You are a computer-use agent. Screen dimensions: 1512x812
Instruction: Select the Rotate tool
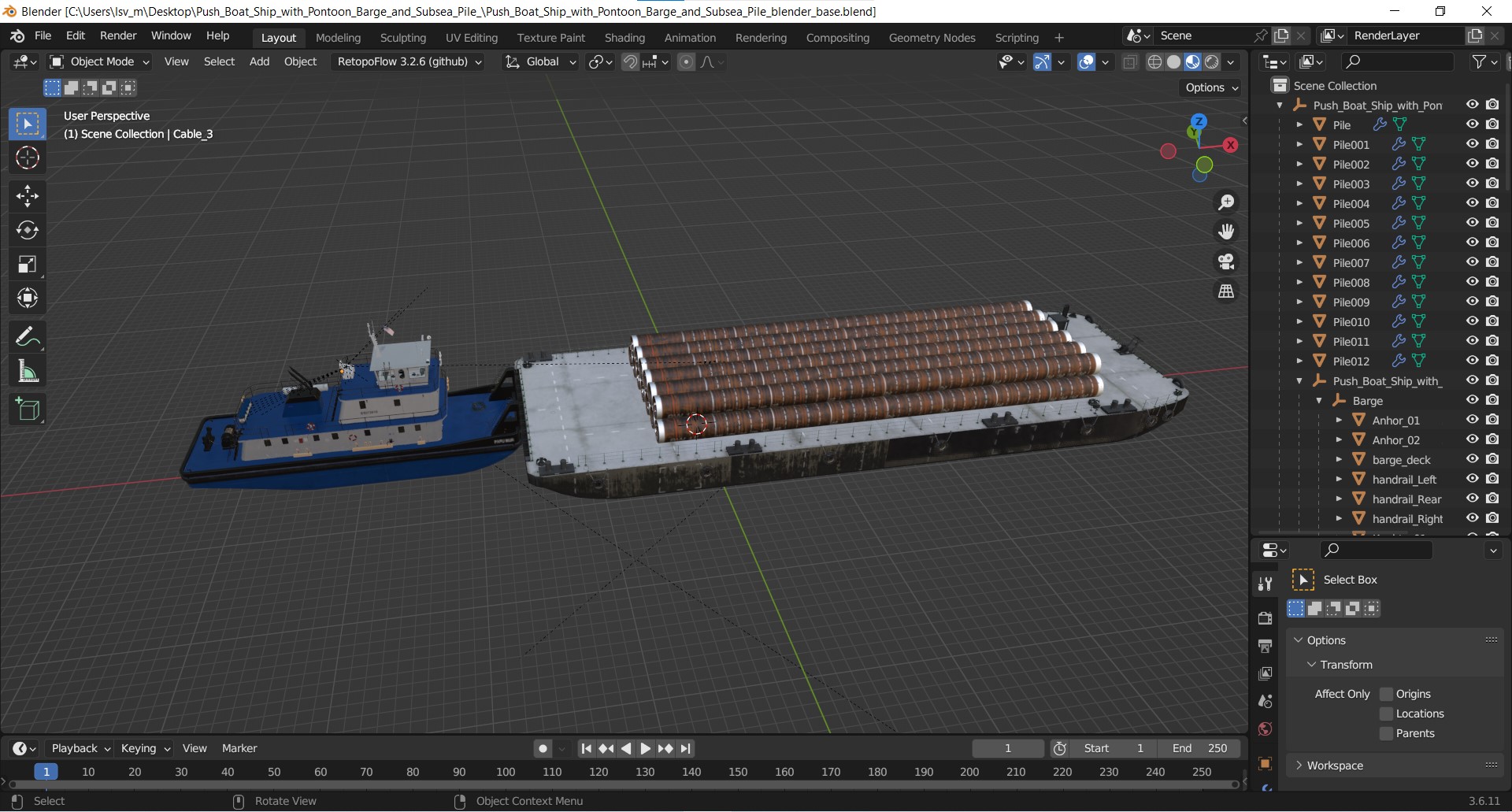coord(28,230)
